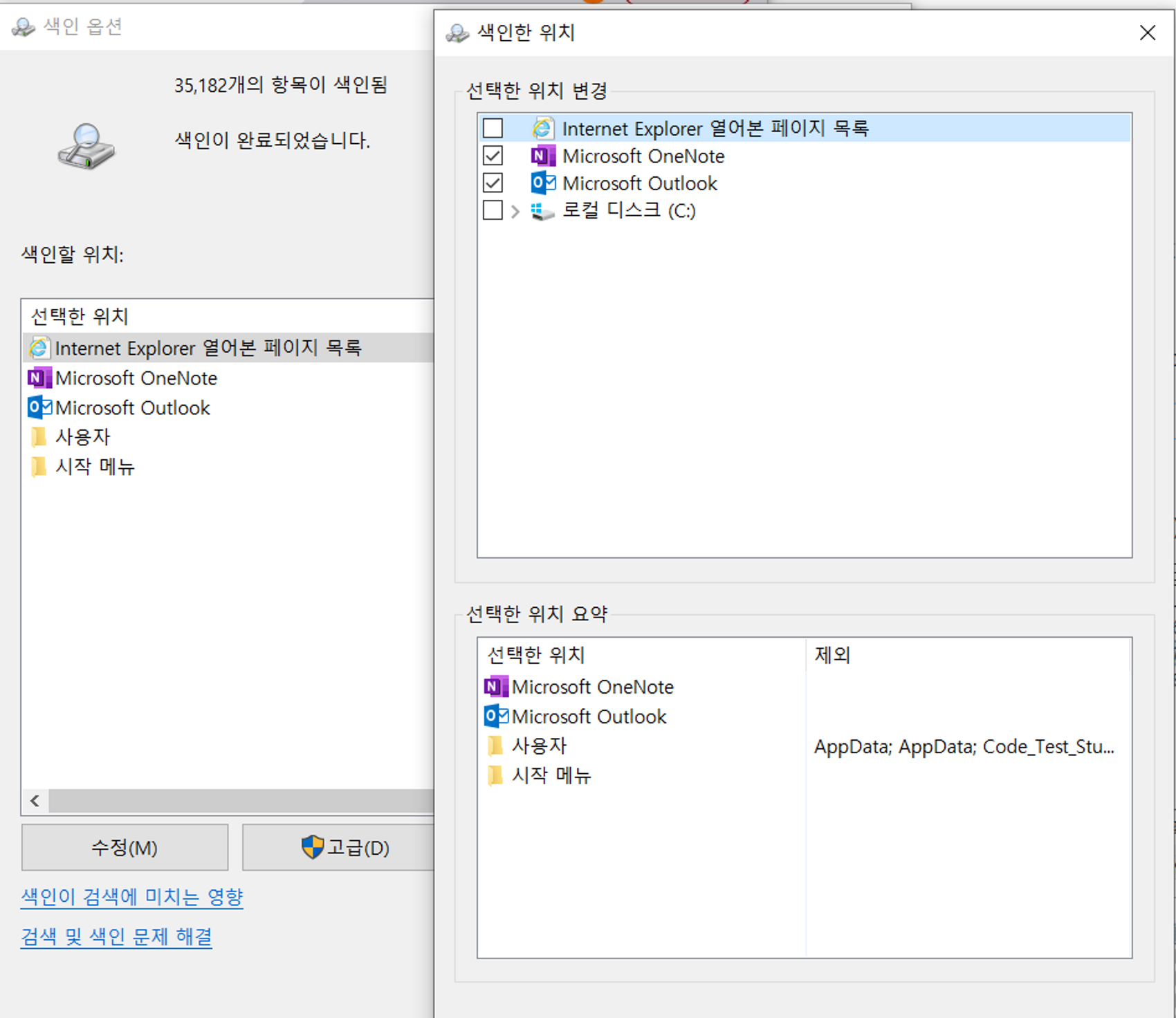
Task: Click the Internet Explorer icon in location tree
Action: point(543,128)
